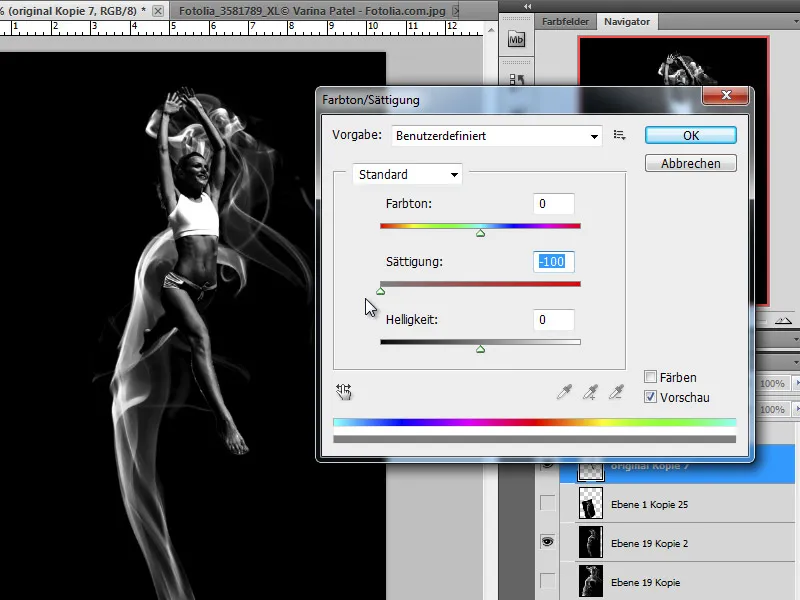Click the layer name Ebene 19 Kopie
The height and width of the screenshot is (600, 800).
645,582
